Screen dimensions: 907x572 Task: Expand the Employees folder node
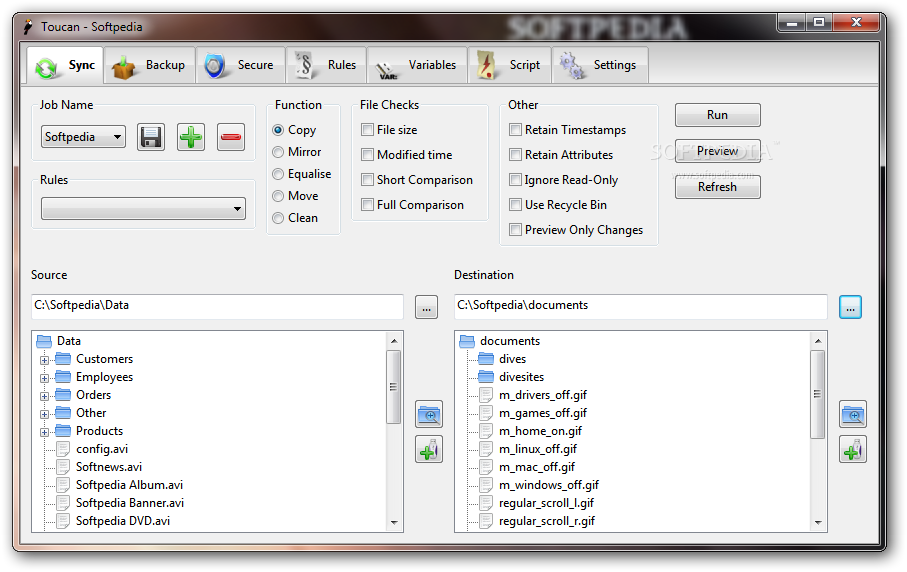click(44, 378)
